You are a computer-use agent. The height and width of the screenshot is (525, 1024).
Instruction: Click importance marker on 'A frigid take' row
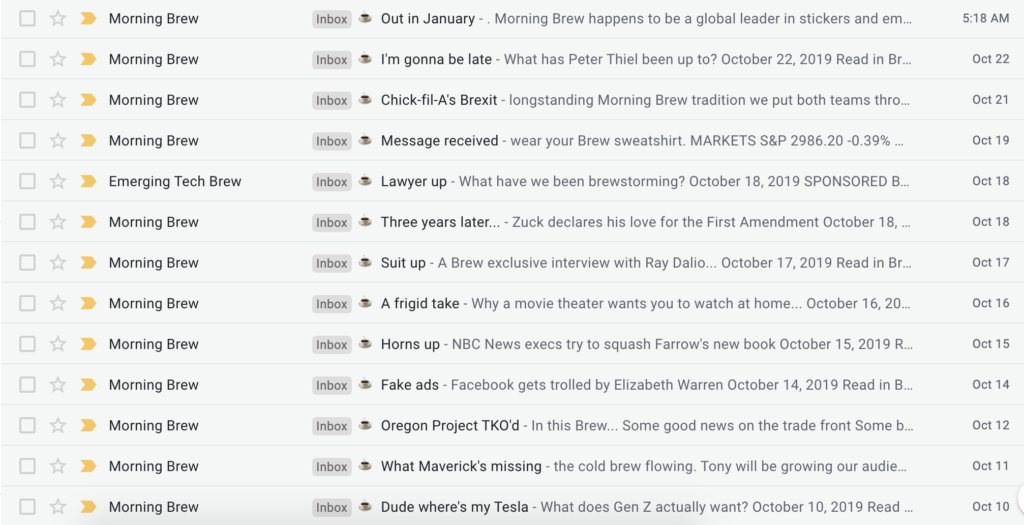pyautogui.click(x=88, y=303)
